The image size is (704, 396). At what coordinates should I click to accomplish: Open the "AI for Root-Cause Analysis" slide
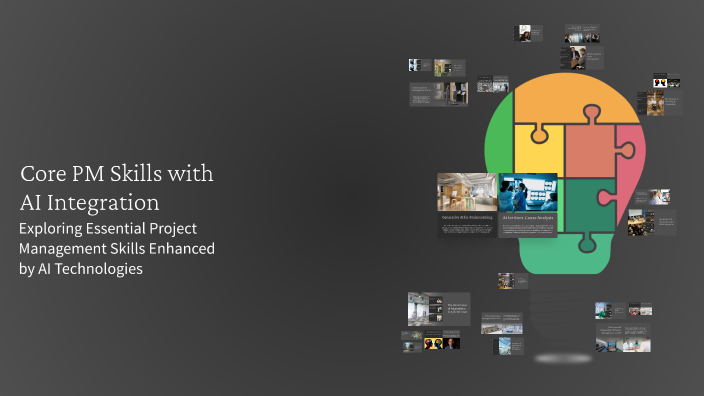tap(528, 205)
